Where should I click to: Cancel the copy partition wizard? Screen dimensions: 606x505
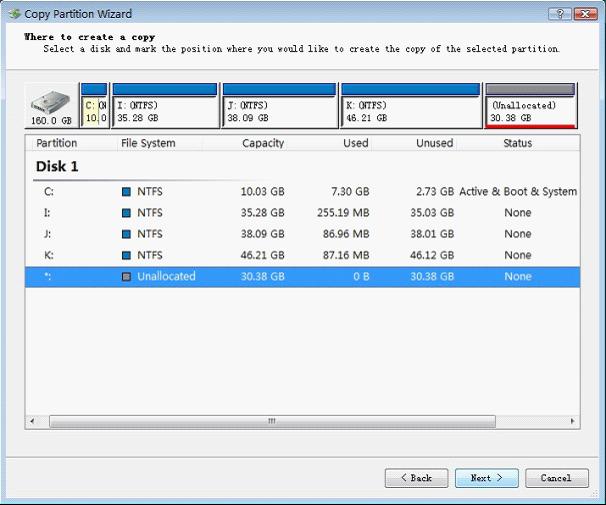point(556,478)
